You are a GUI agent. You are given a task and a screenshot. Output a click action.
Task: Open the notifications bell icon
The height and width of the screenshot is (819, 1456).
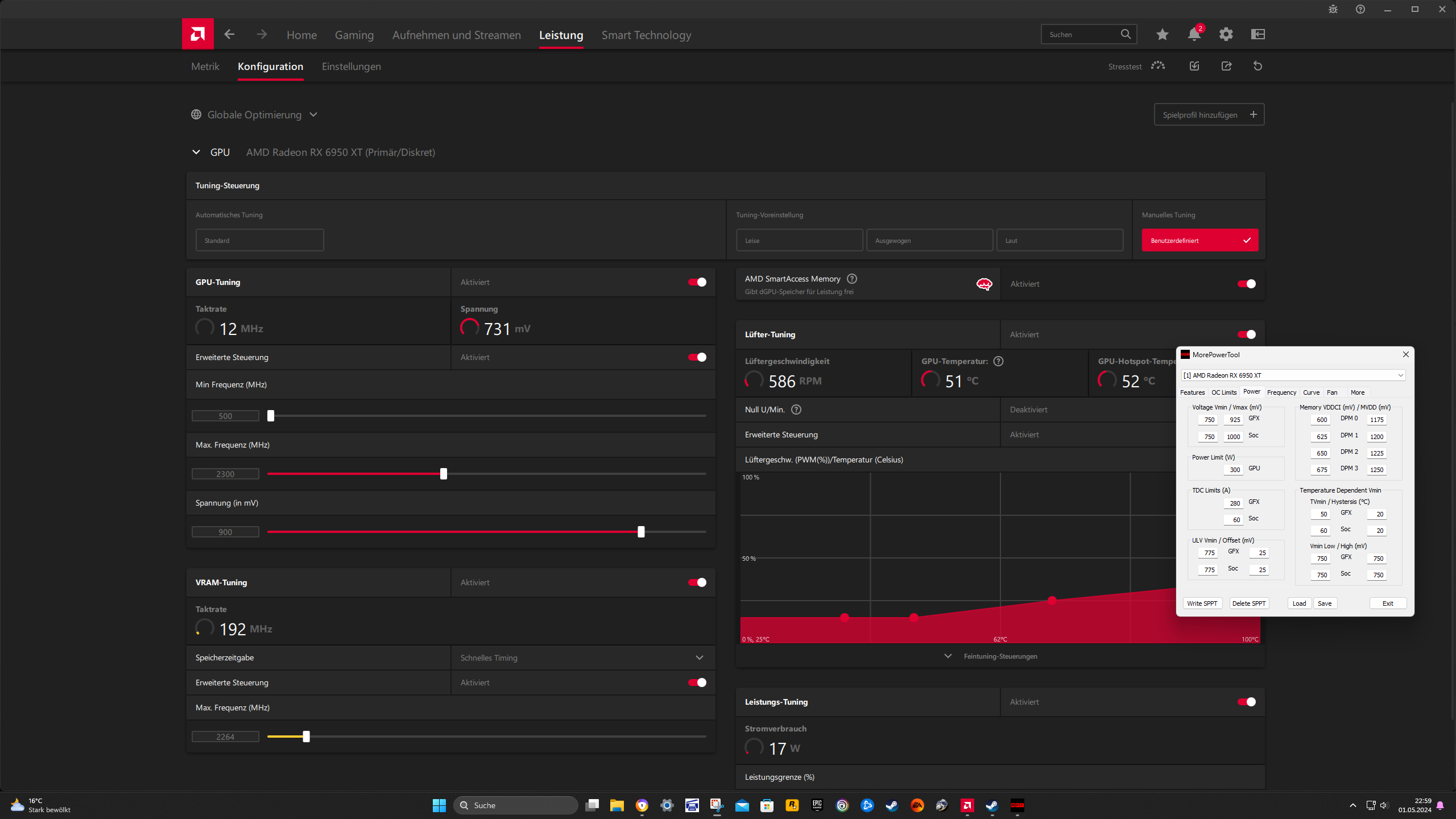pos(1194,34)
